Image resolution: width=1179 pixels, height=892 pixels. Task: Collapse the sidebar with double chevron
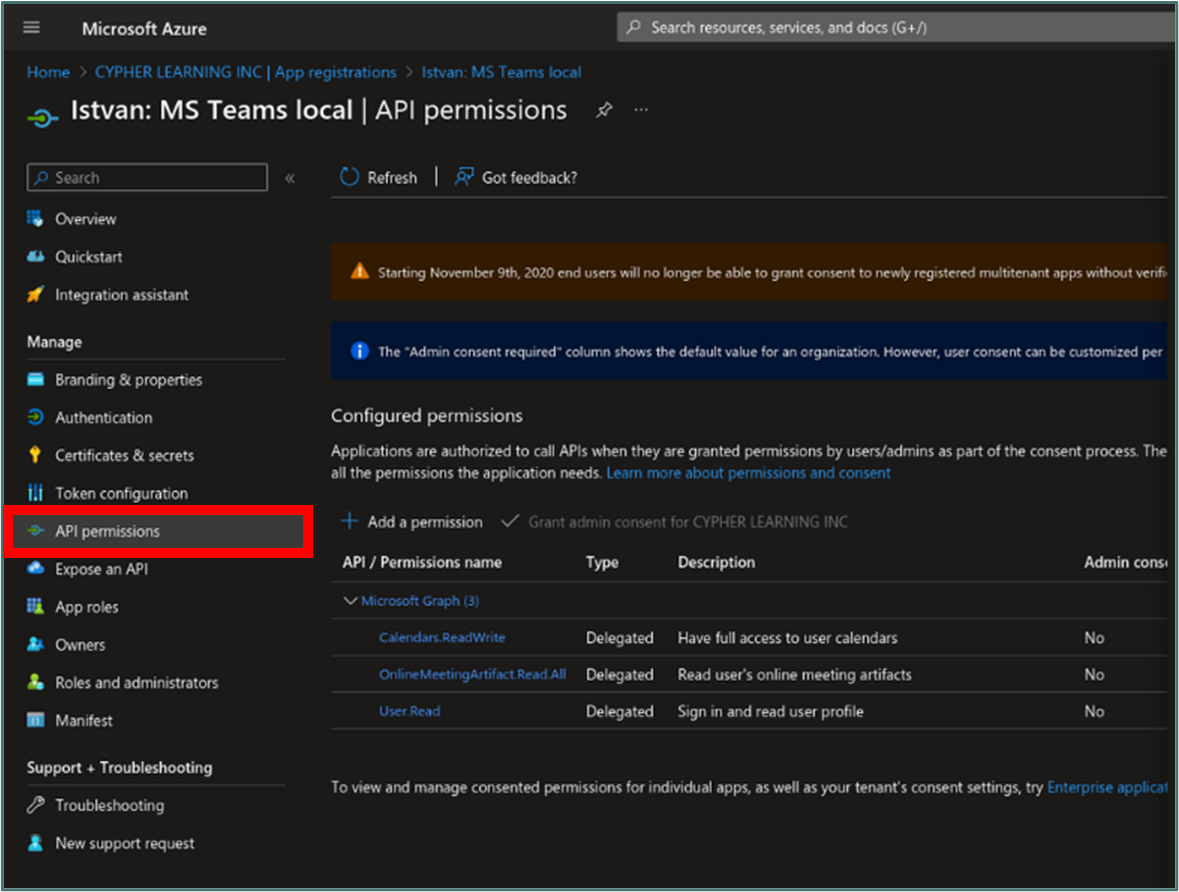(290, 178)
